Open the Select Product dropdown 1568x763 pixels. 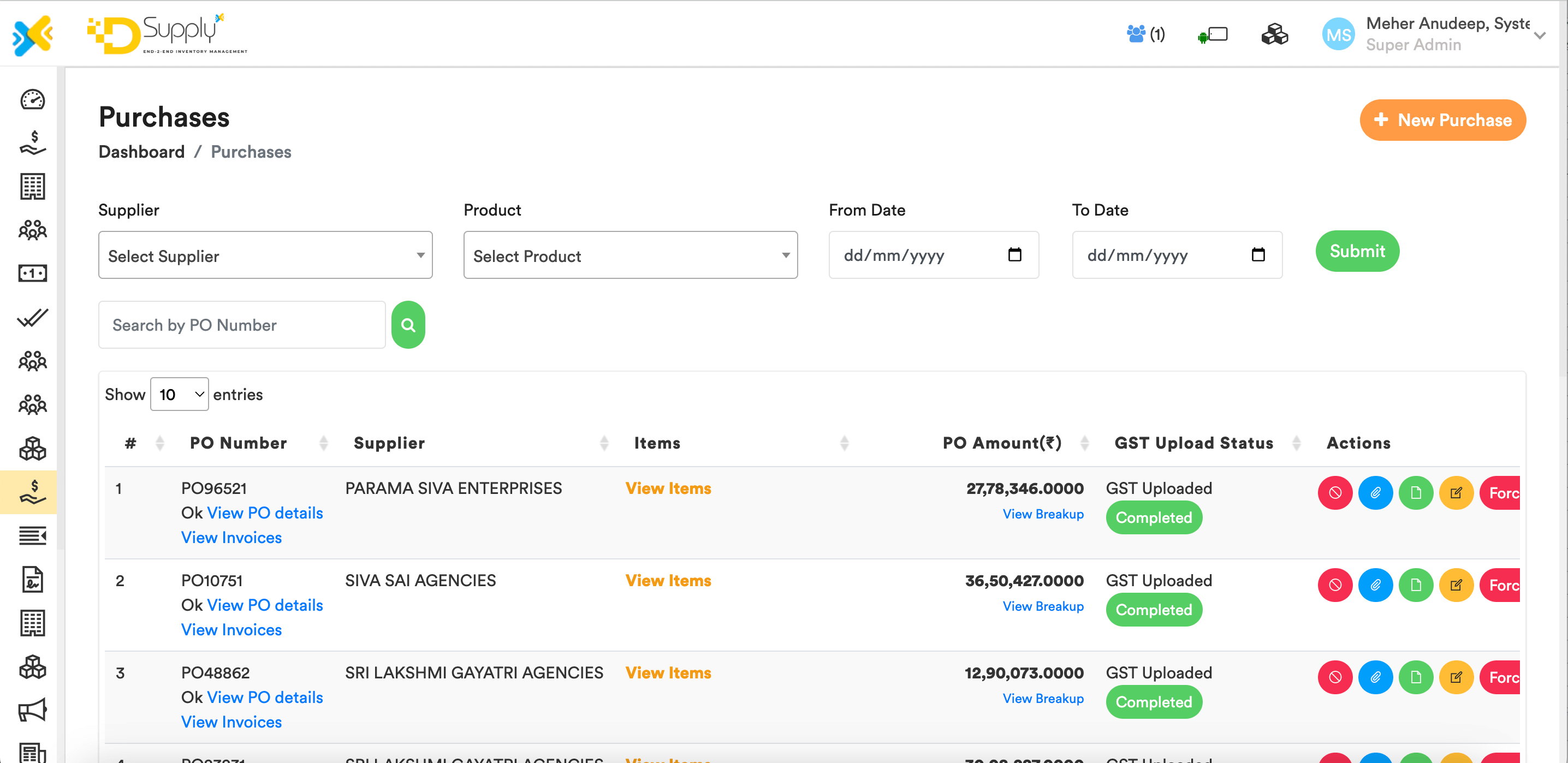[631, 255]
